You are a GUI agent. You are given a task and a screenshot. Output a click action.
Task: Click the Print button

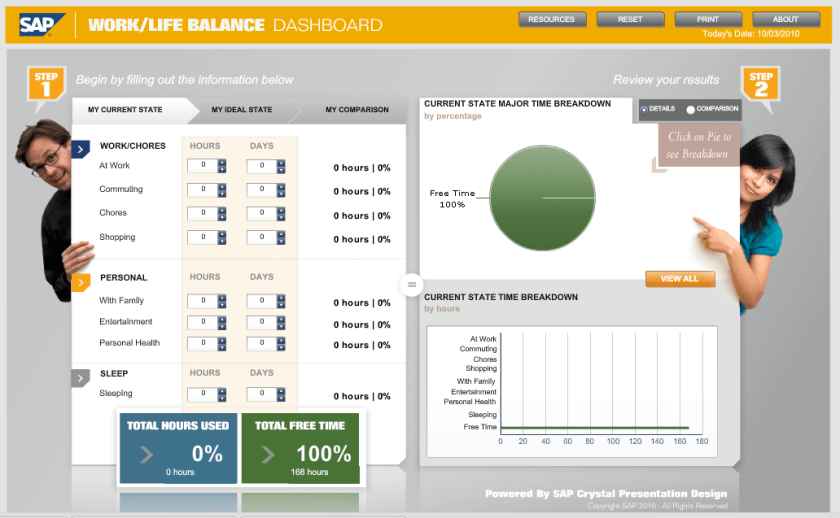coord(707,19)
